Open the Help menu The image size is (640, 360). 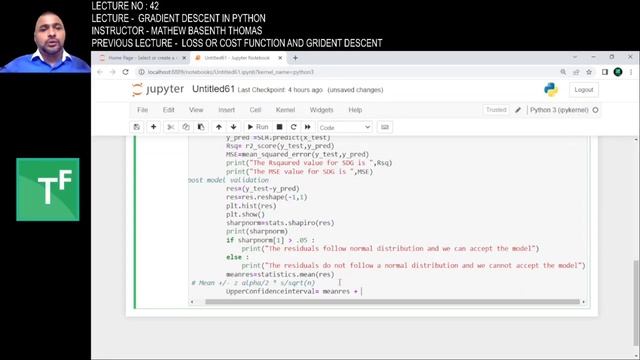click(x=355, y=110)
